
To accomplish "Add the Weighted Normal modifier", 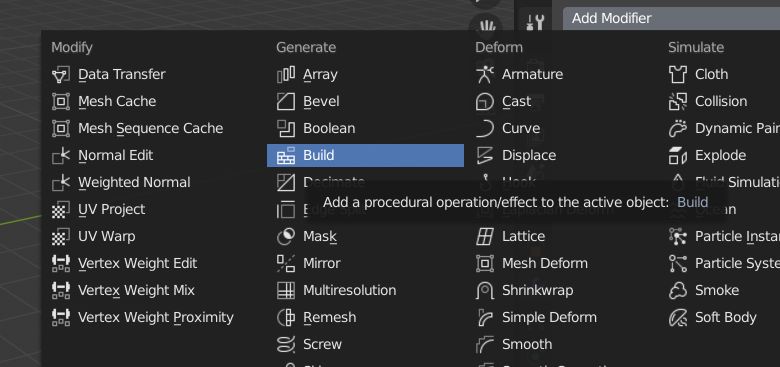I will tap(134, 183).
